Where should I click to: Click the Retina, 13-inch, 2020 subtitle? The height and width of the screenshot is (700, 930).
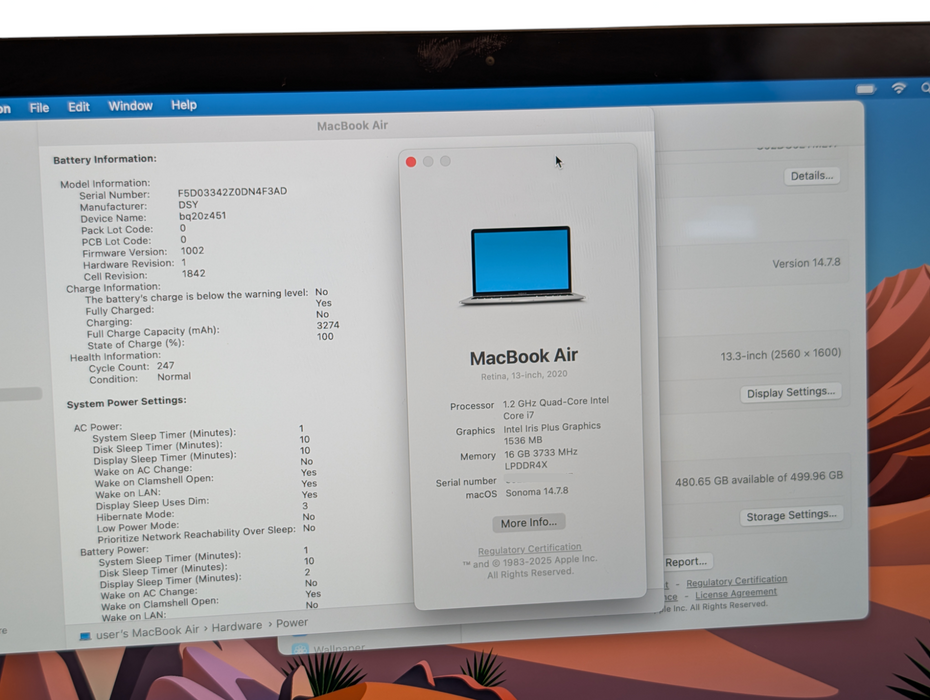(x=524, y=376)
